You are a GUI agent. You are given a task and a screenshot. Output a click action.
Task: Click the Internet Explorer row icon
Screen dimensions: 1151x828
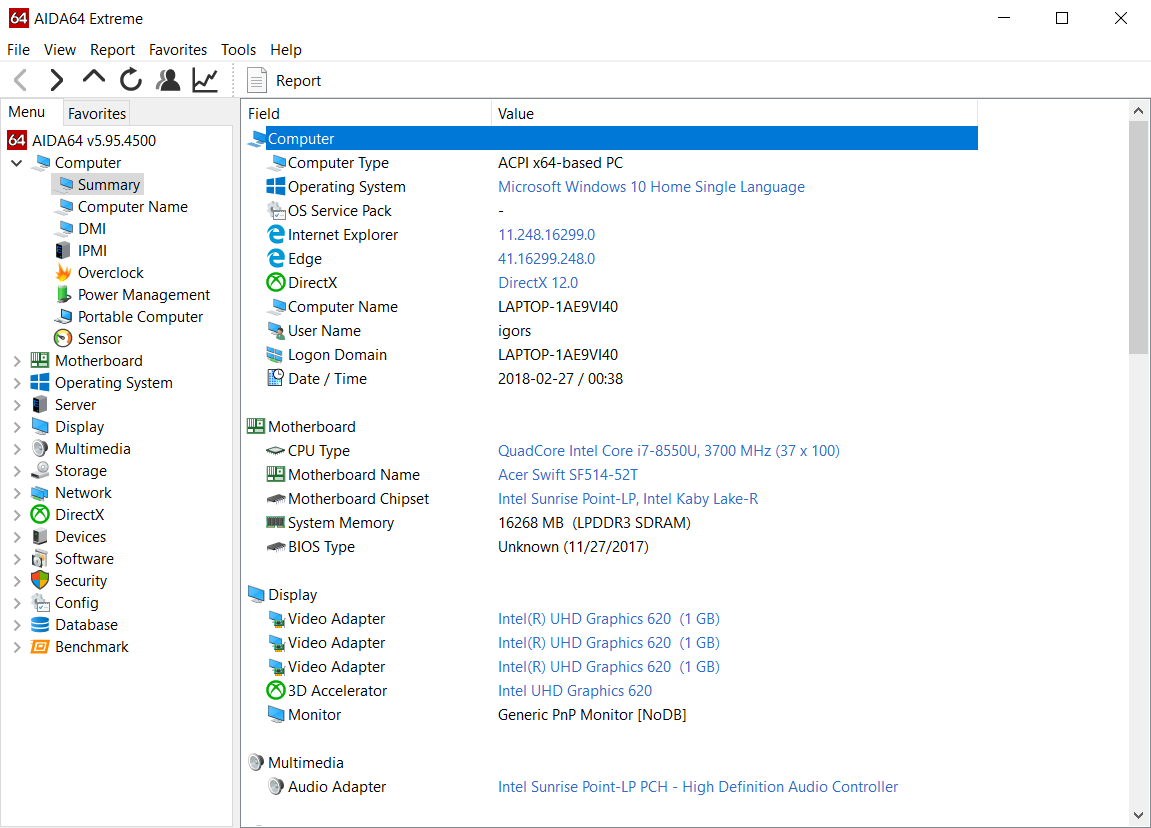point(276,234)
